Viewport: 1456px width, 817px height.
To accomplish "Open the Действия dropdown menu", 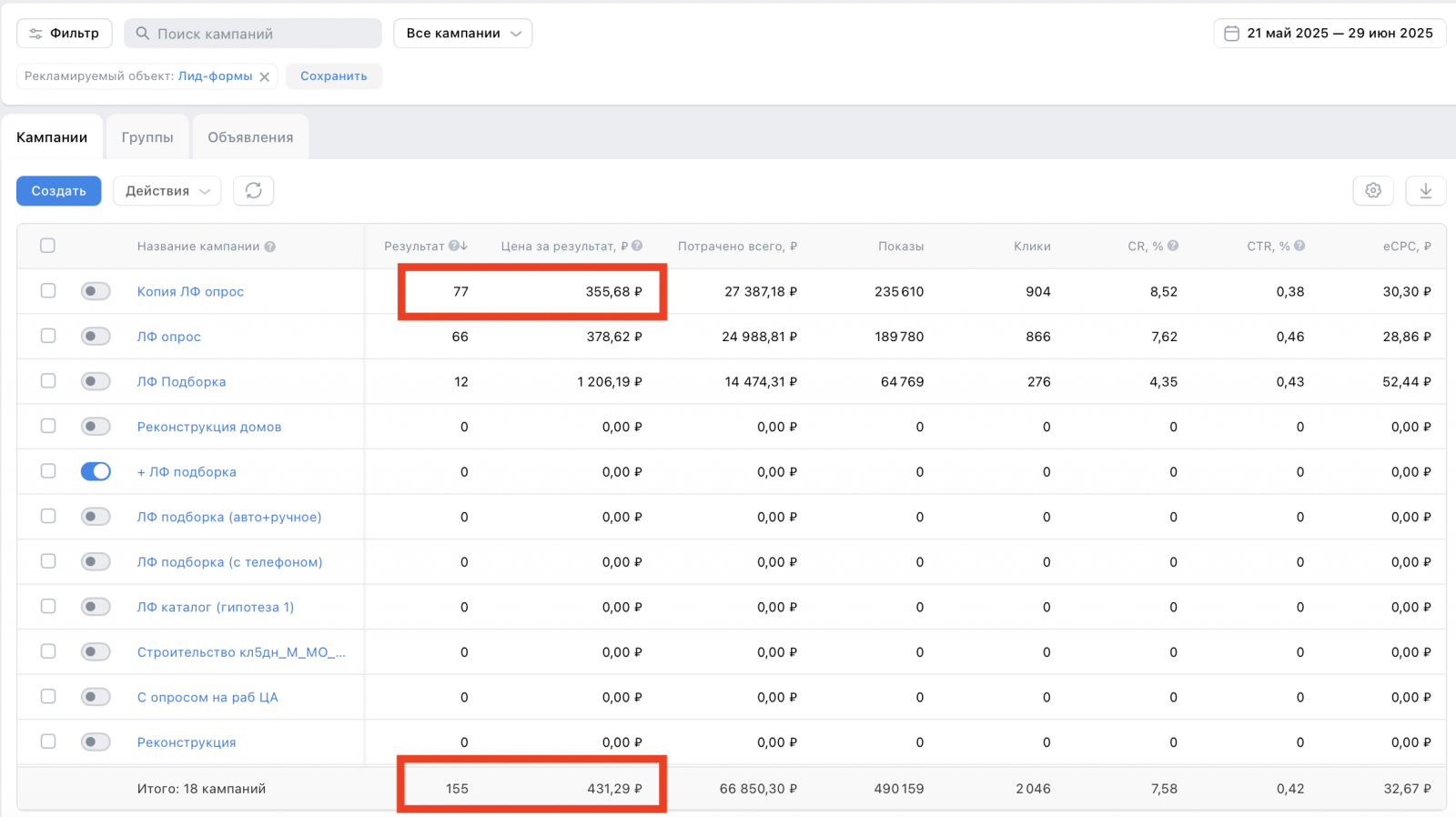I will click(167, 191).
